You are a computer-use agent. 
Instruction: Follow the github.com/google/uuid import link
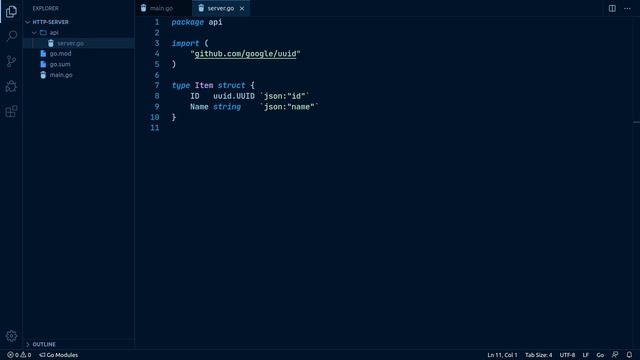245,54
